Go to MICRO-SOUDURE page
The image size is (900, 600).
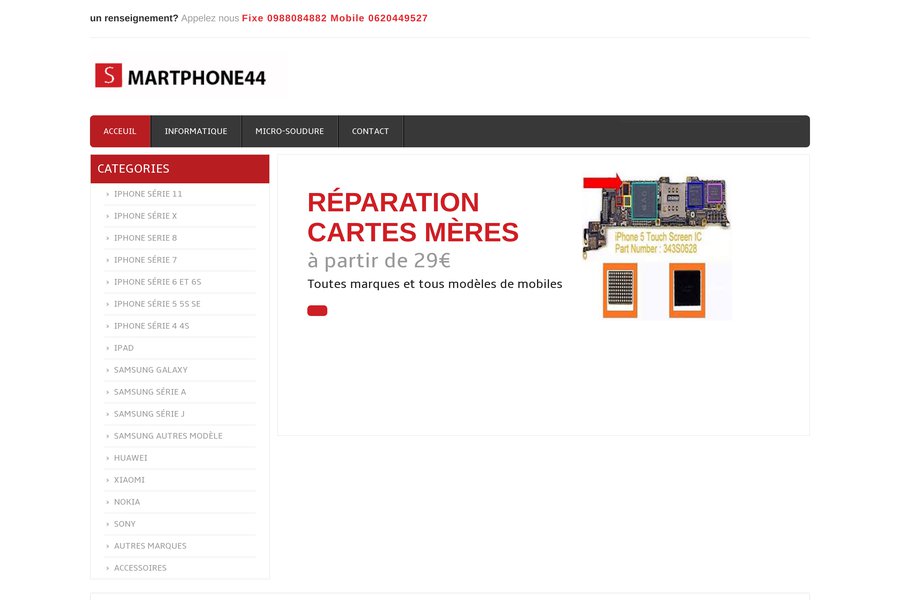289,131
